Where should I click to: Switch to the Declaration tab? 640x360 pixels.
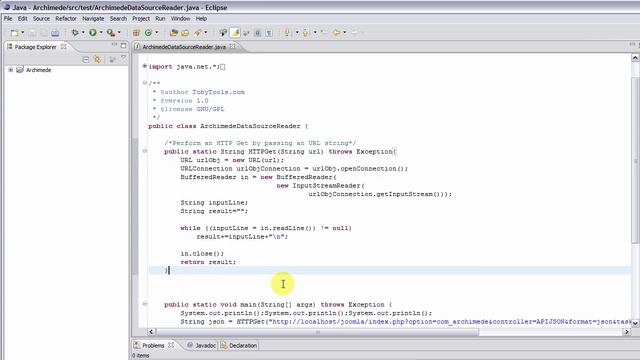[x=239, y=345]
